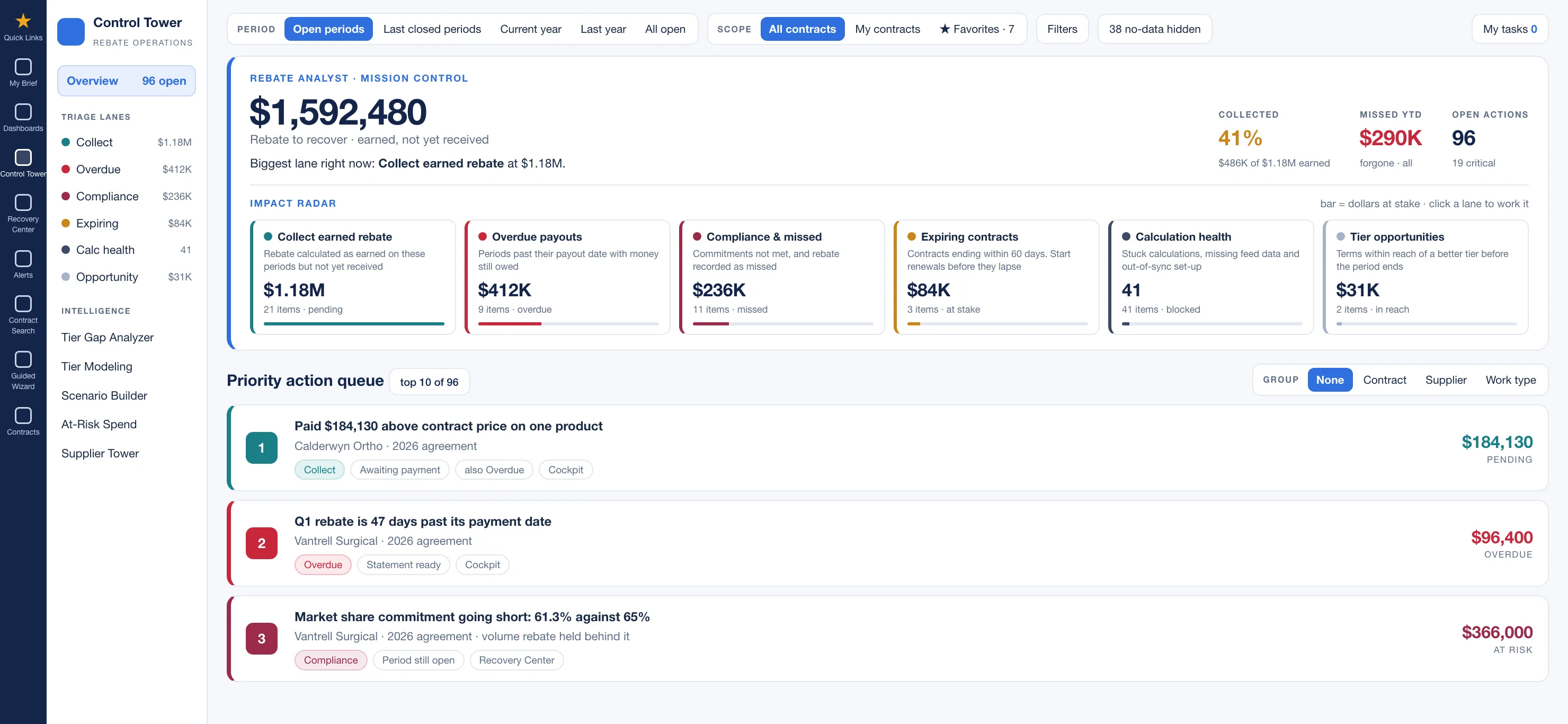This screenshot has width=1568, height=724.
Task: Select Overdue triage lane $412K
Action: (127, 169)
